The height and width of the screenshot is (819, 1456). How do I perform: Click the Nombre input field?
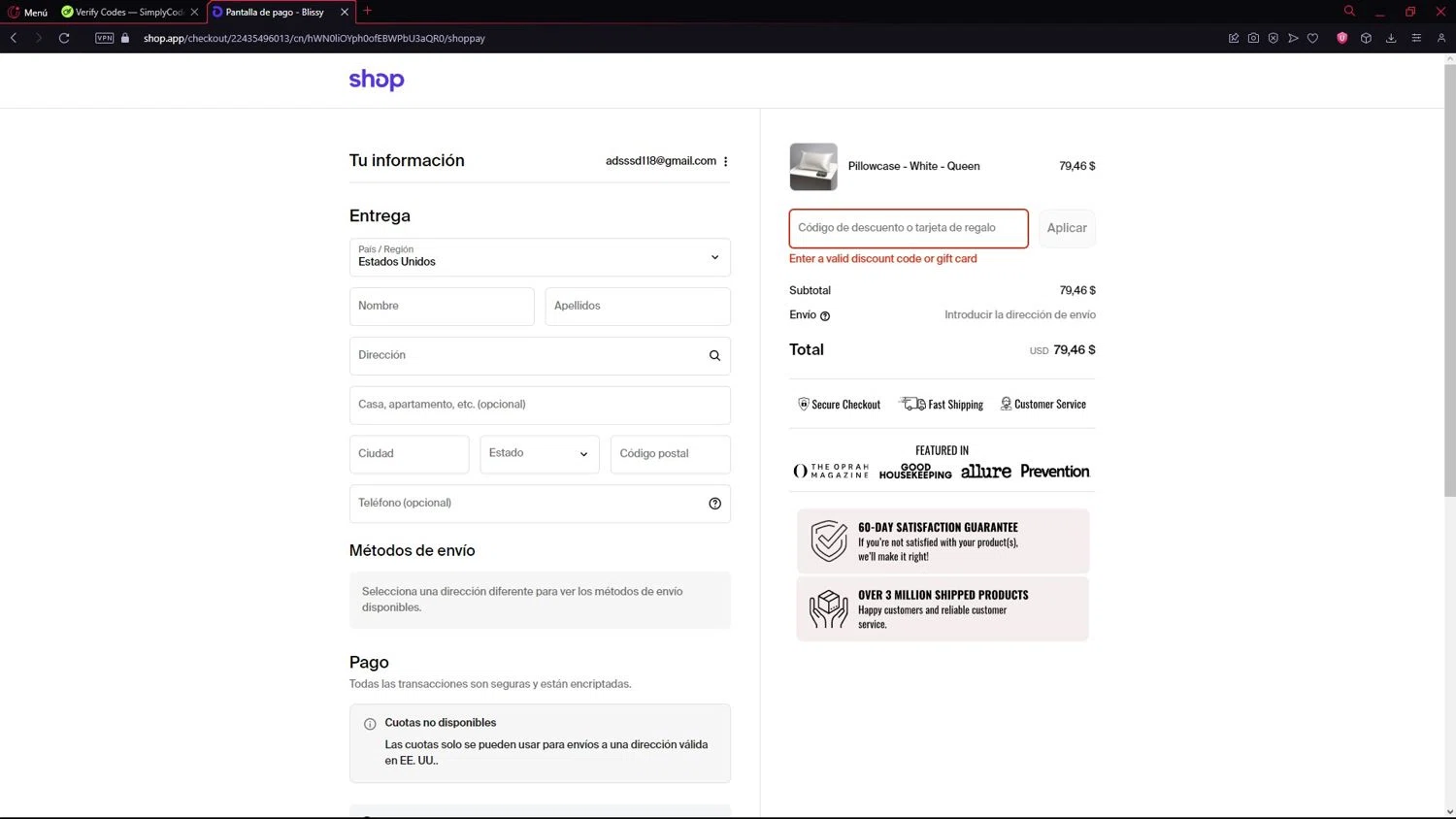point(442,306)
